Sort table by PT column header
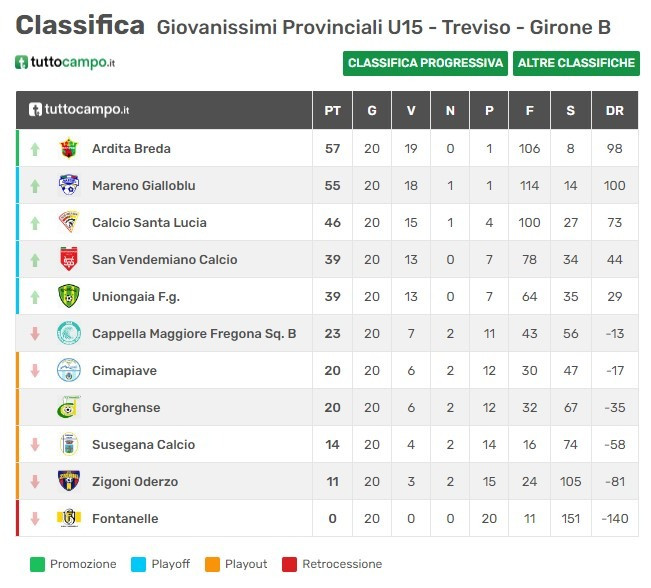The height and width of the screenshot is (588, 651). click(332, 111)
